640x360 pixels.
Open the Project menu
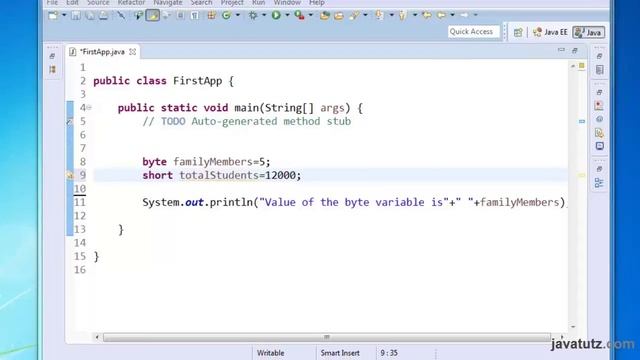coord(232,3)
